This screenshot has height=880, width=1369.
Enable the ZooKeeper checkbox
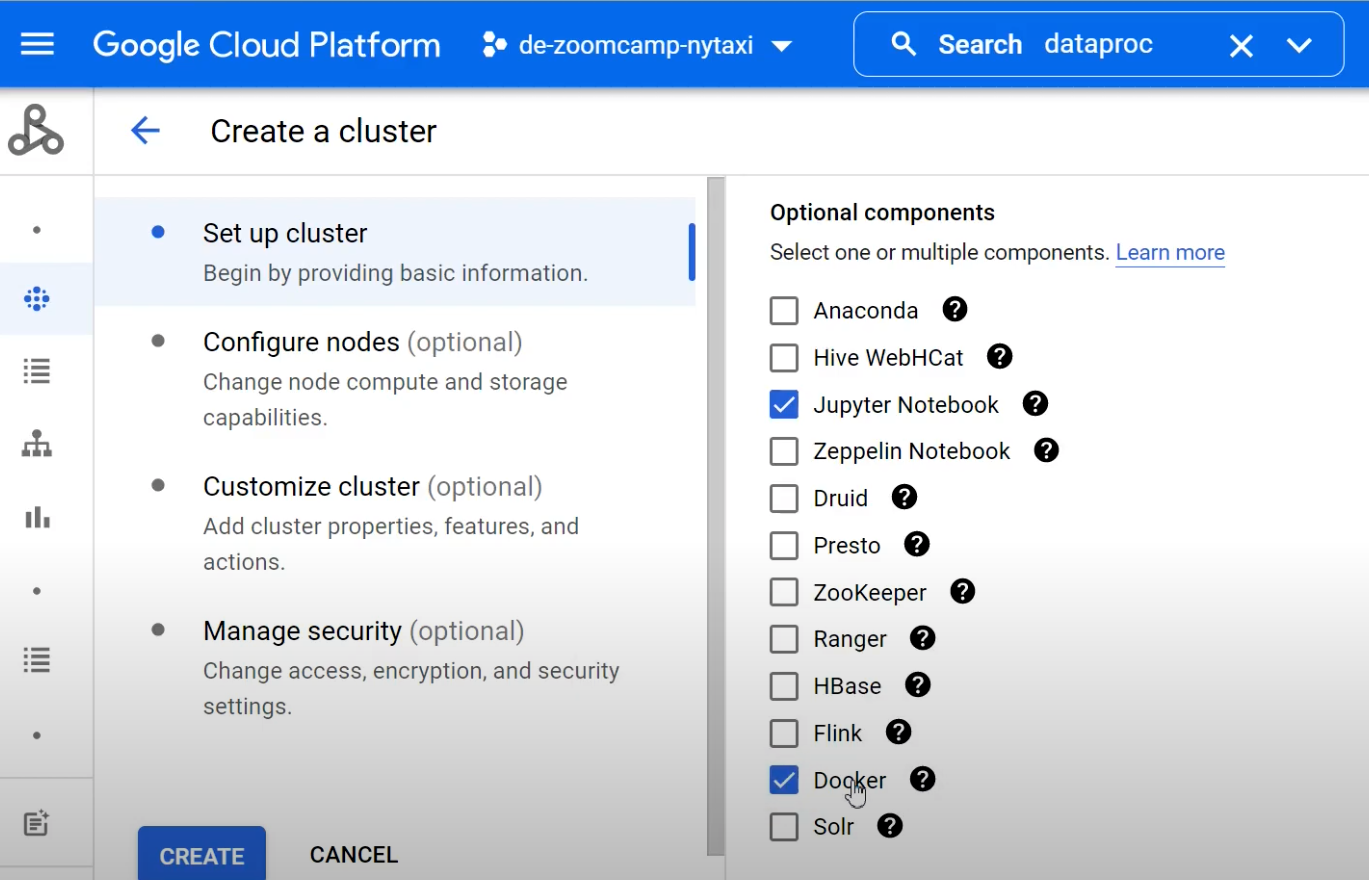(x=784, y=593)
